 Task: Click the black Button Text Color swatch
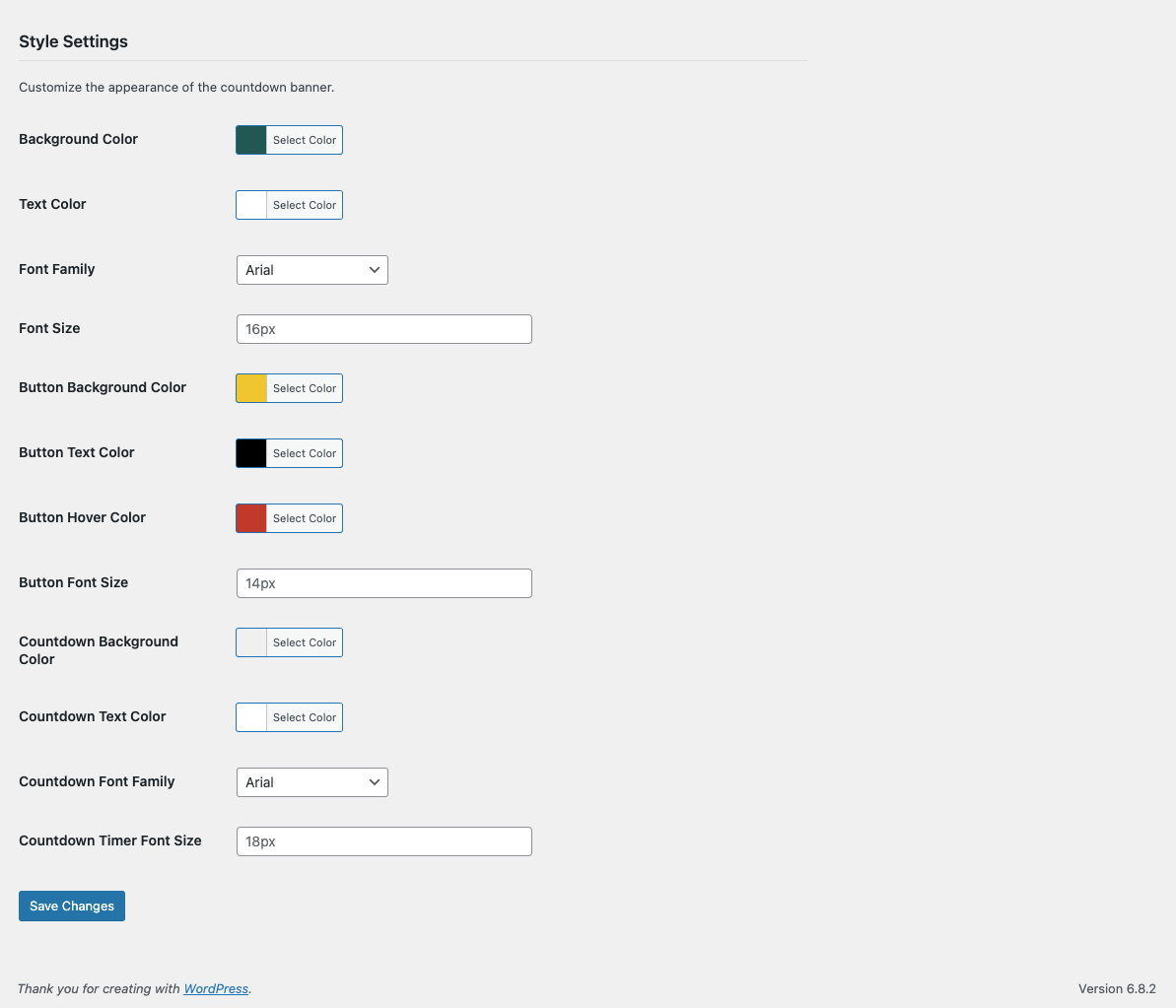click(251, 453)
